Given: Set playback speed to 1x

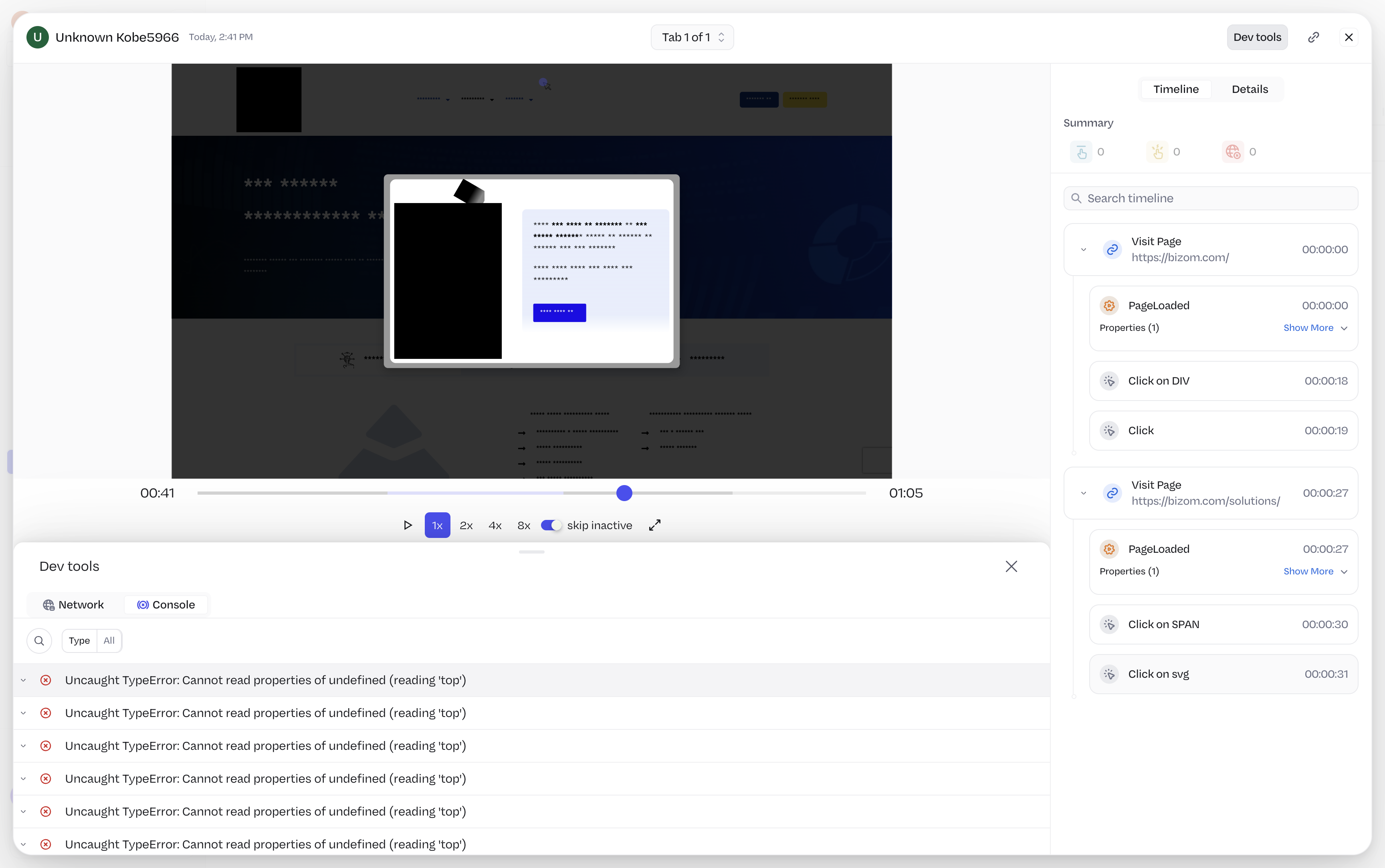Looking at the screenshot, I should (x=438, y=525).
